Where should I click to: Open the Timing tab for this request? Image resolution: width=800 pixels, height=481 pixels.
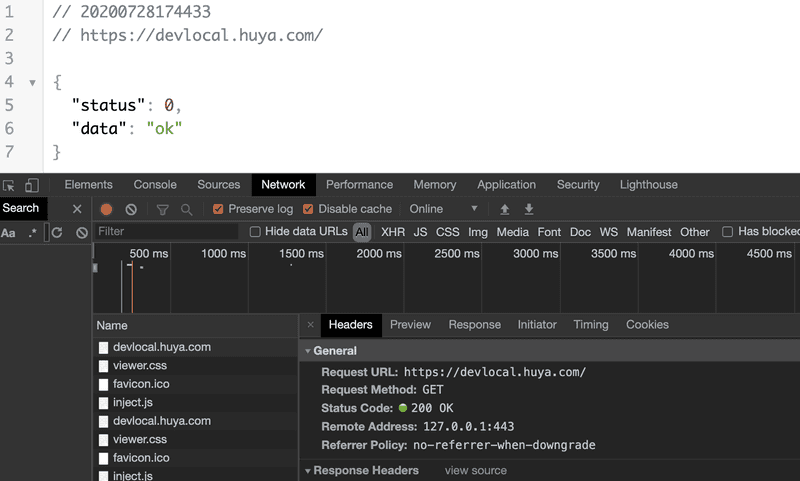pos(590,325)
